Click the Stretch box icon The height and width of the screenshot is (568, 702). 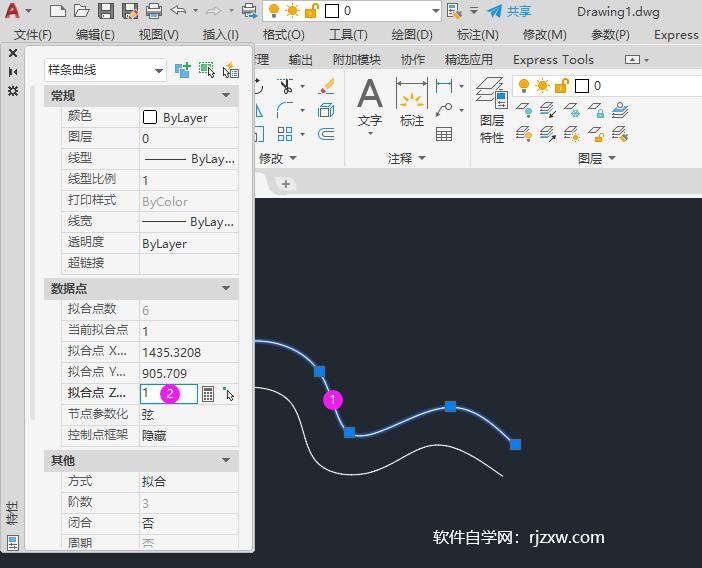click(259, 134)
